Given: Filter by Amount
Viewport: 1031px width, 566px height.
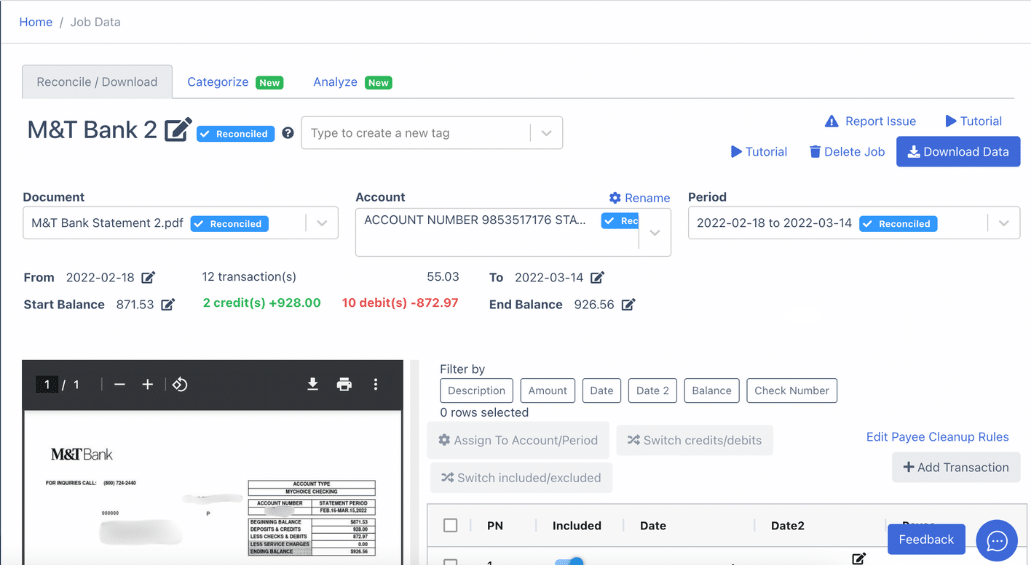Looking at the screenshot, I should pyautogui.click(x=548, y=390).
